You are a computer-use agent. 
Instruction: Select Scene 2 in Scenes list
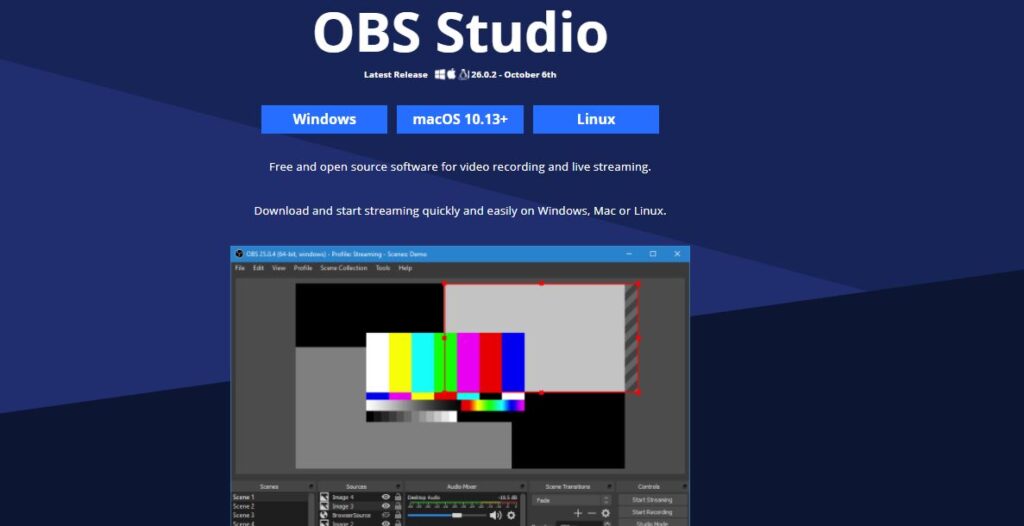tap(270, 506)
